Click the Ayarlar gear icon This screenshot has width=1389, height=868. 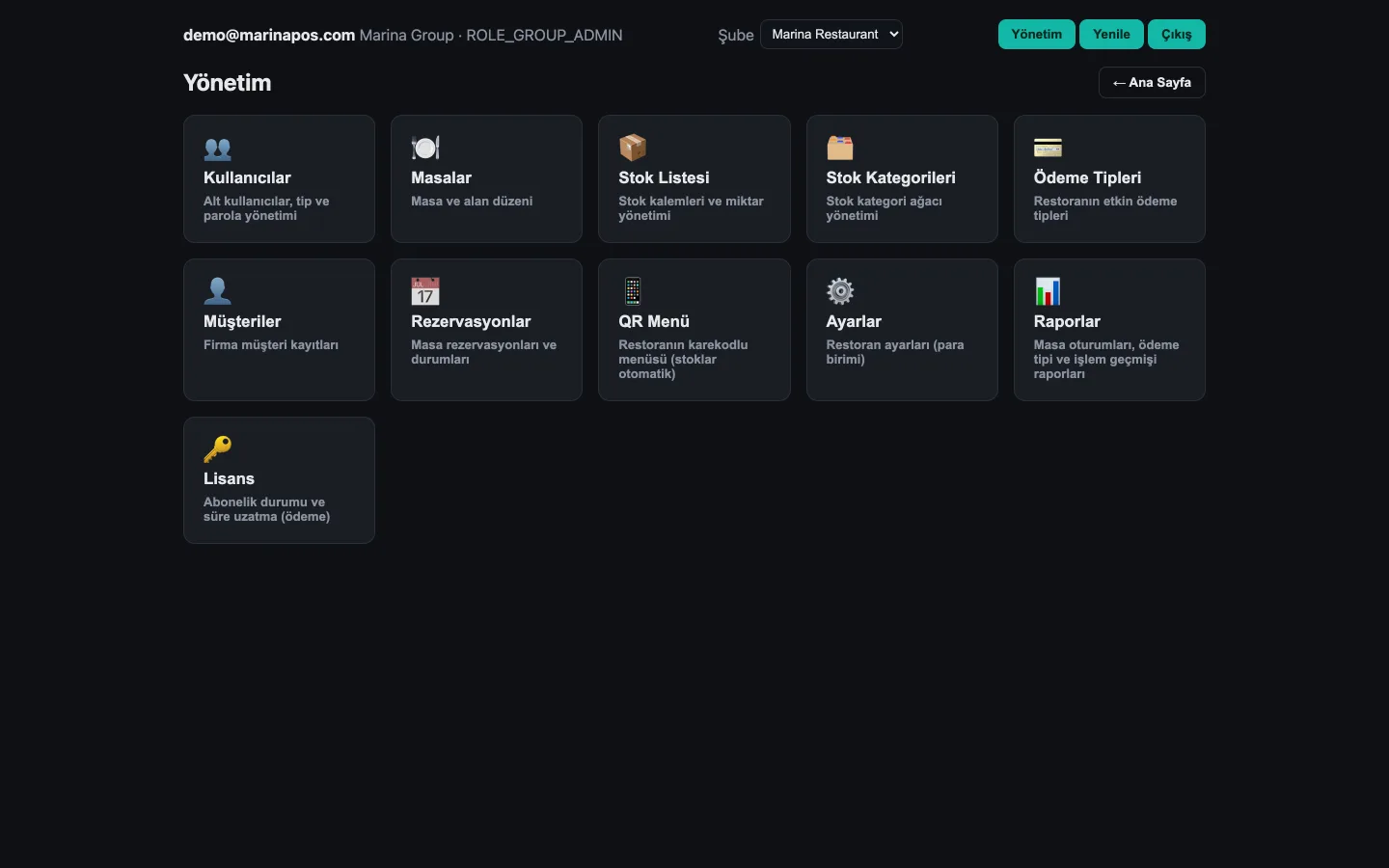pos(840,291)
